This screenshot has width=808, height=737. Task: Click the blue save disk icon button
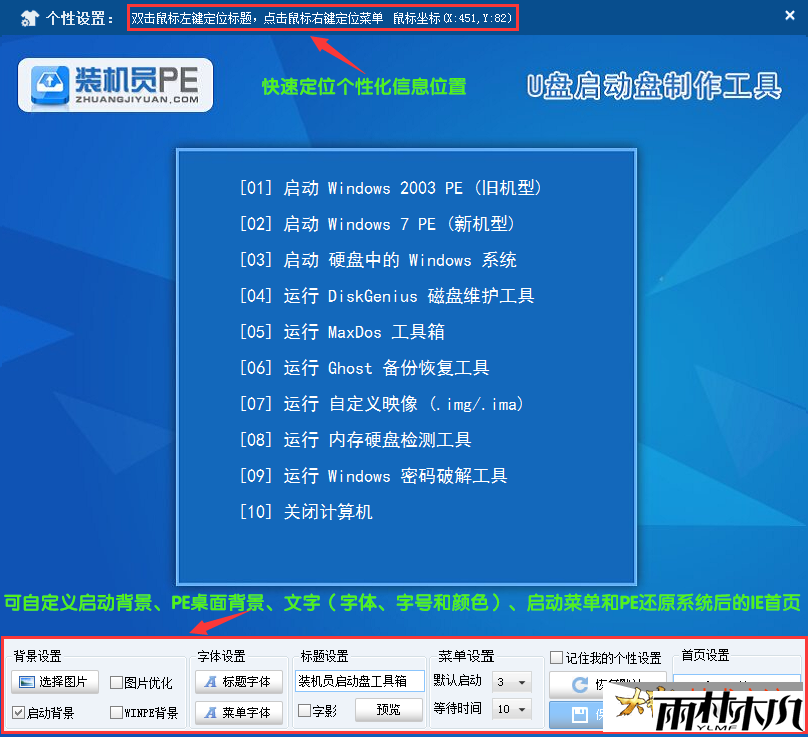(x=577, y=714)
